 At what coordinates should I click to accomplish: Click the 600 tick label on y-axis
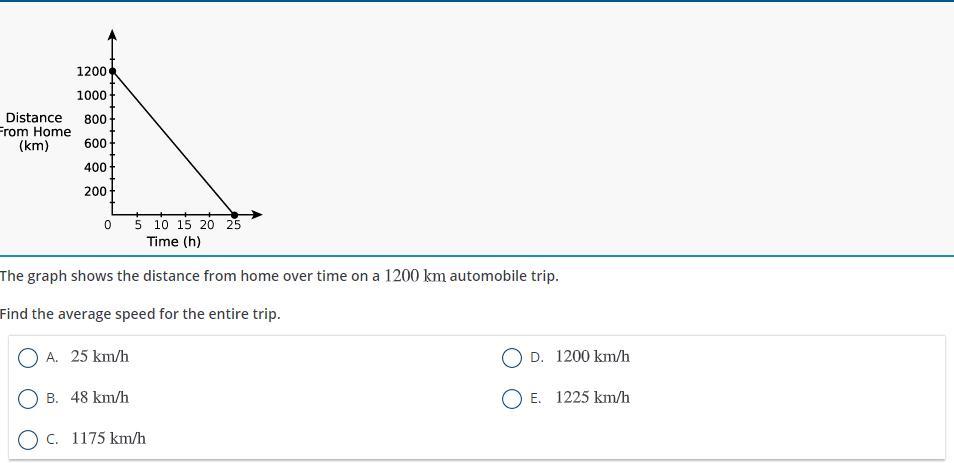pos(96,143)
